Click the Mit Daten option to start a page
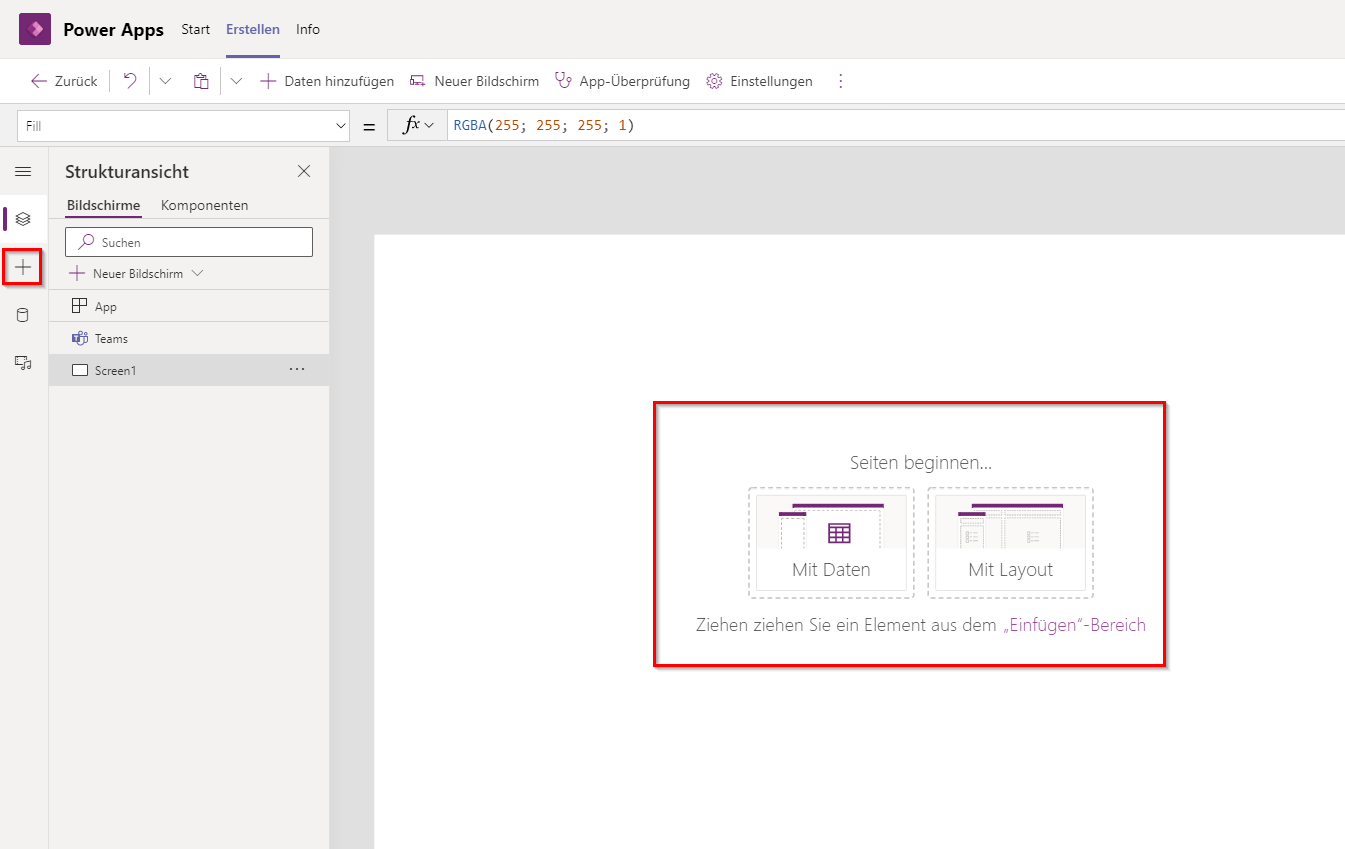Viewport: 1345px width, 849px height. [x=830, y=543]
